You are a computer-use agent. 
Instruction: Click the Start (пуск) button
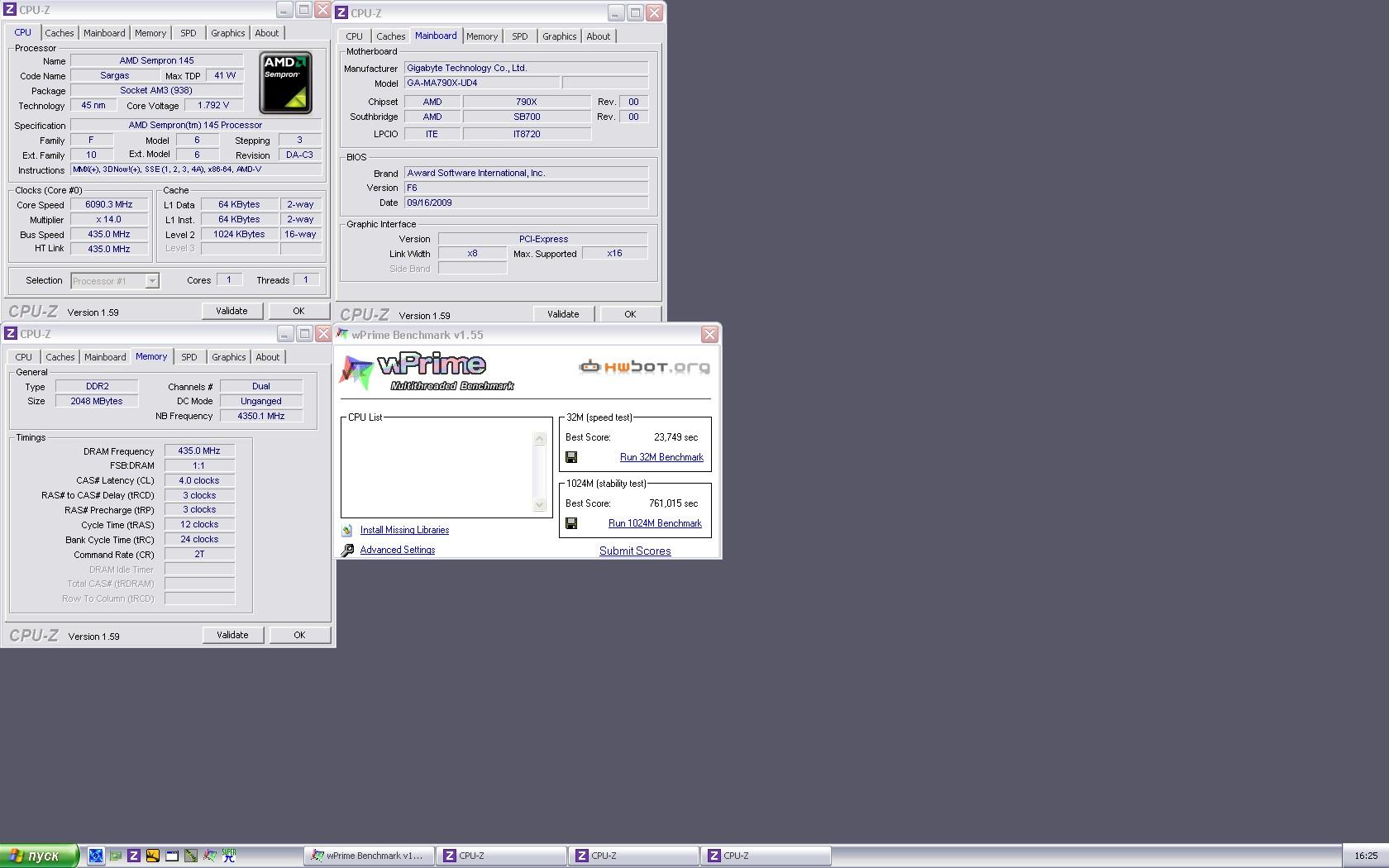point(39,856)
